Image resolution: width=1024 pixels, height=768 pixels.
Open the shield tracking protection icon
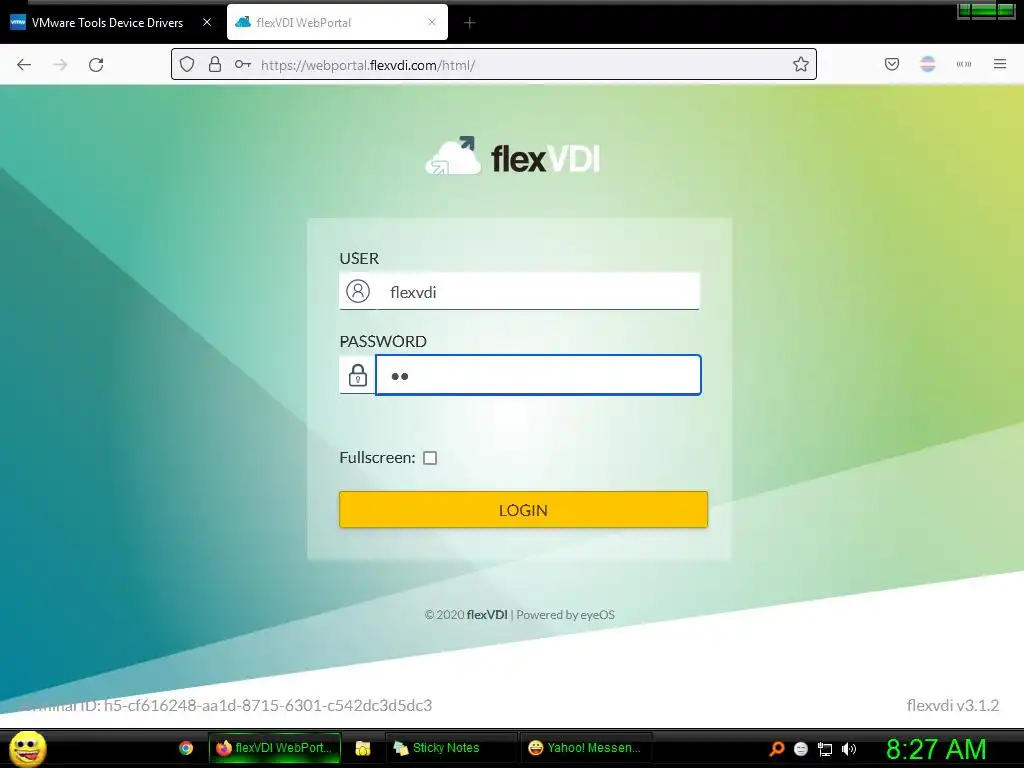click(187, 64)
